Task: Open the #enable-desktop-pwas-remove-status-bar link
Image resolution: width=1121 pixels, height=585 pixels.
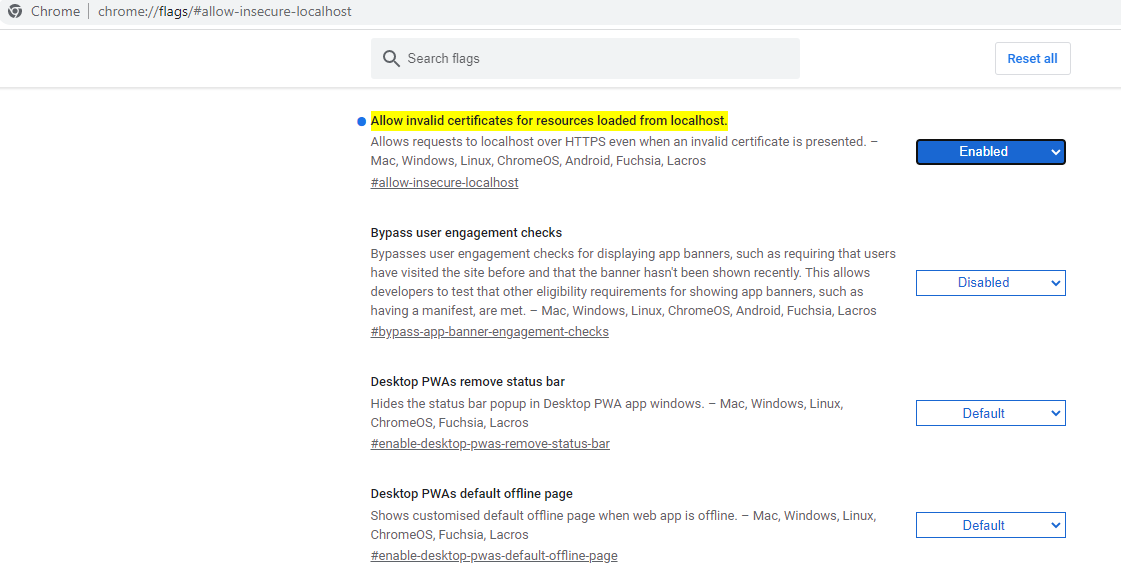Action: coord(490,443)
